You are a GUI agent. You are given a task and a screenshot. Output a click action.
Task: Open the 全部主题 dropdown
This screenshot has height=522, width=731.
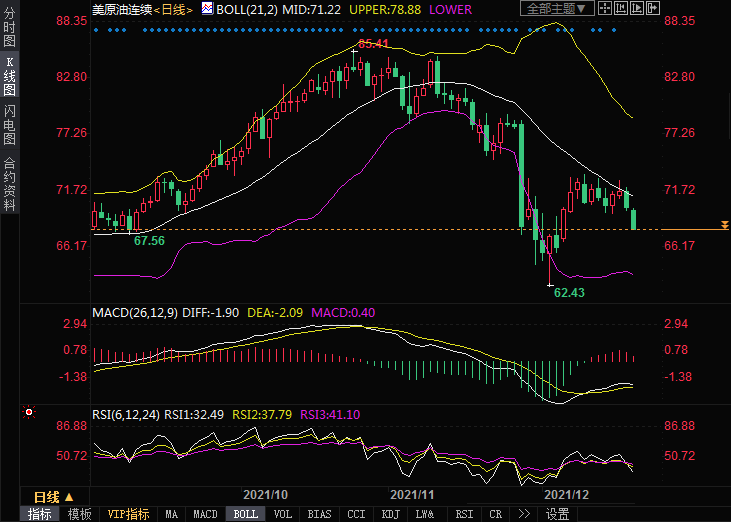(558, 8)
